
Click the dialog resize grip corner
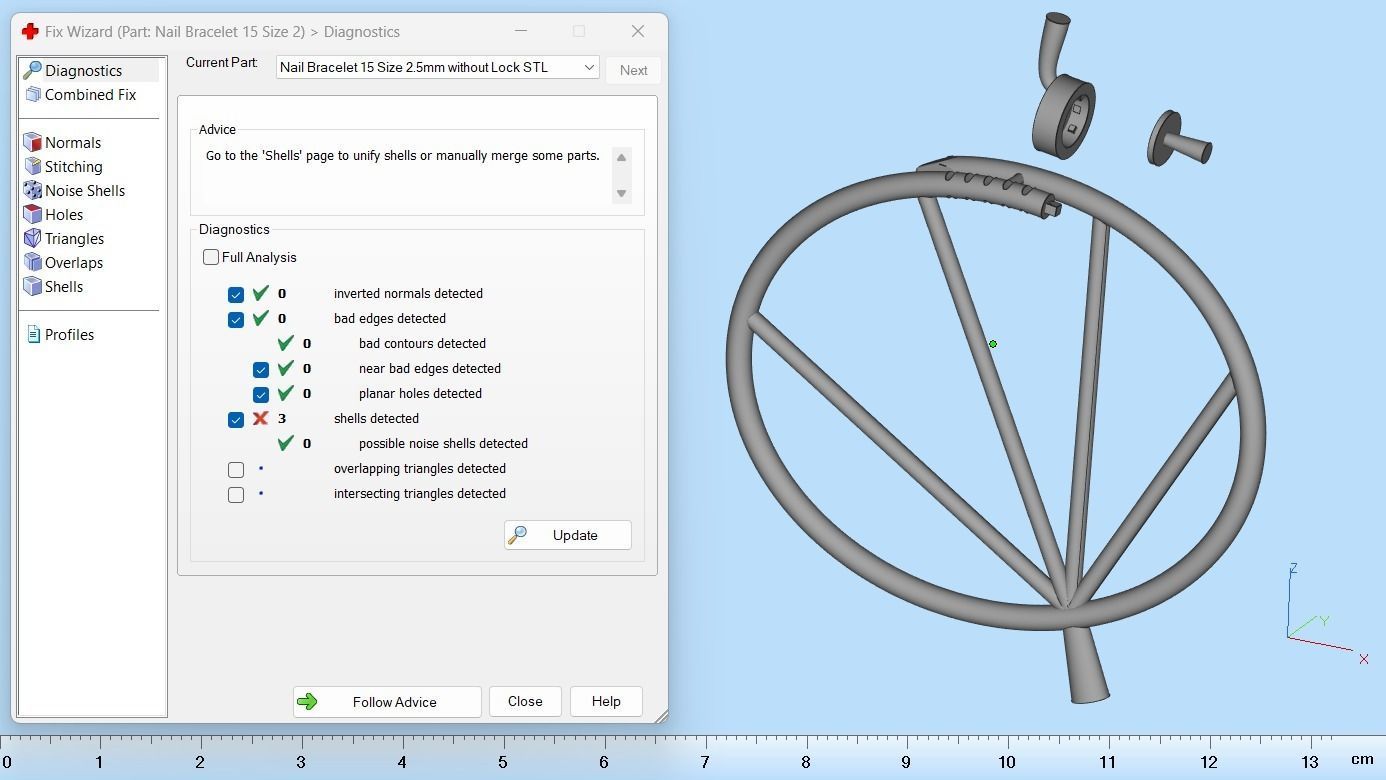(x=661, y=716)
